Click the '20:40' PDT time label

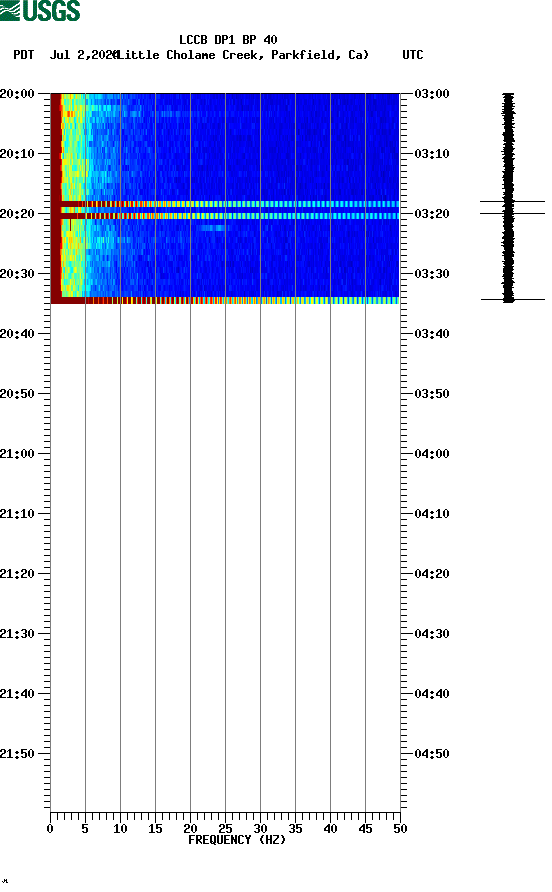pos(17,334)
